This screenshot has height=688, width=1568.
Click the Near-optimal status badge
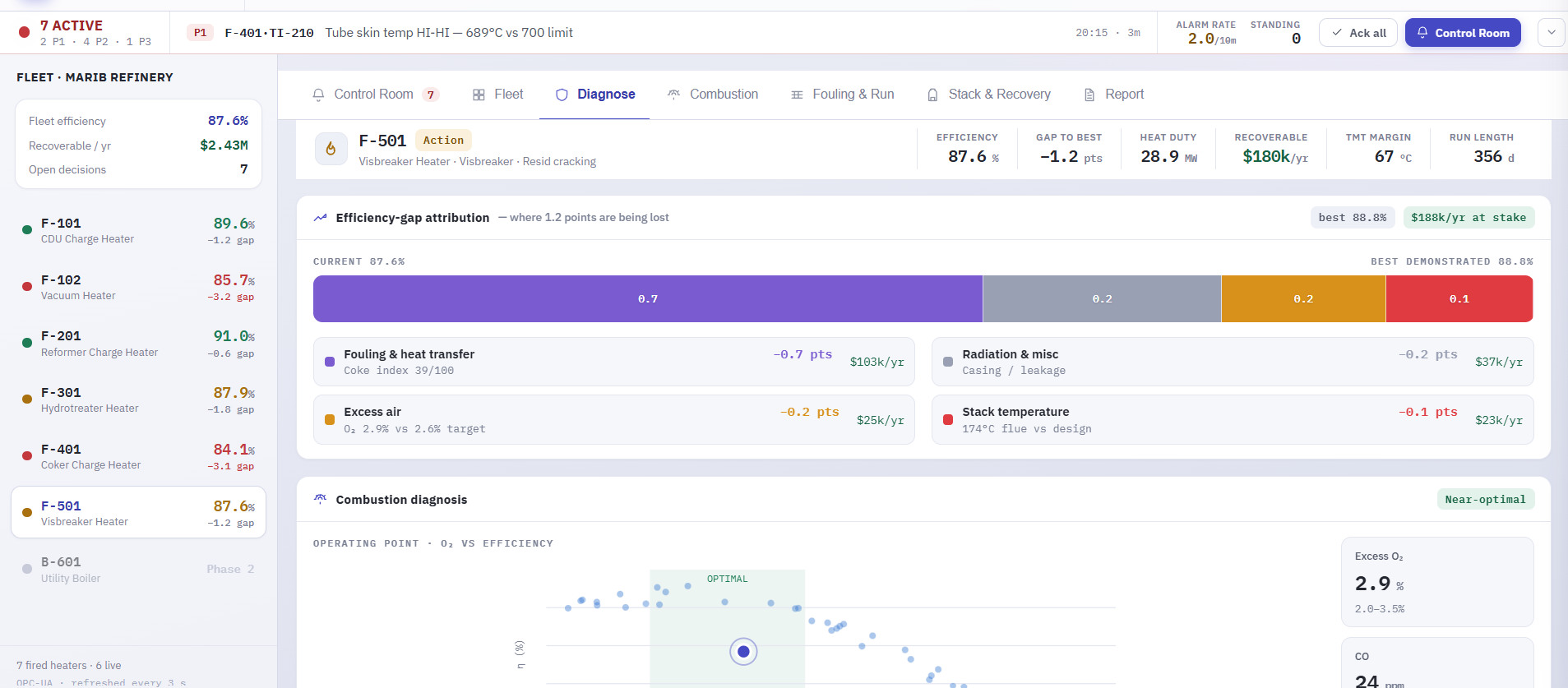[1485, 499]
